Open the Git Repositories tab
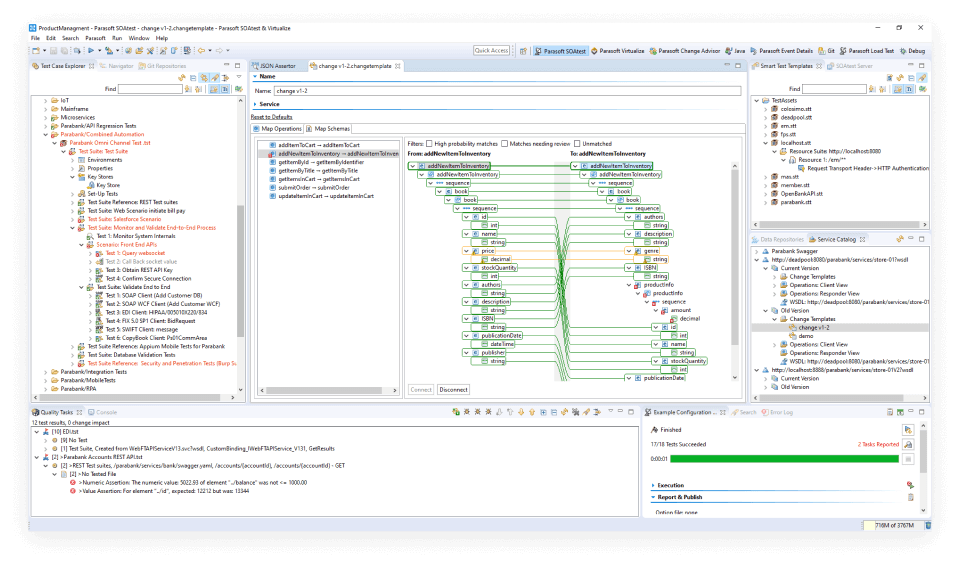 [162, 66]
